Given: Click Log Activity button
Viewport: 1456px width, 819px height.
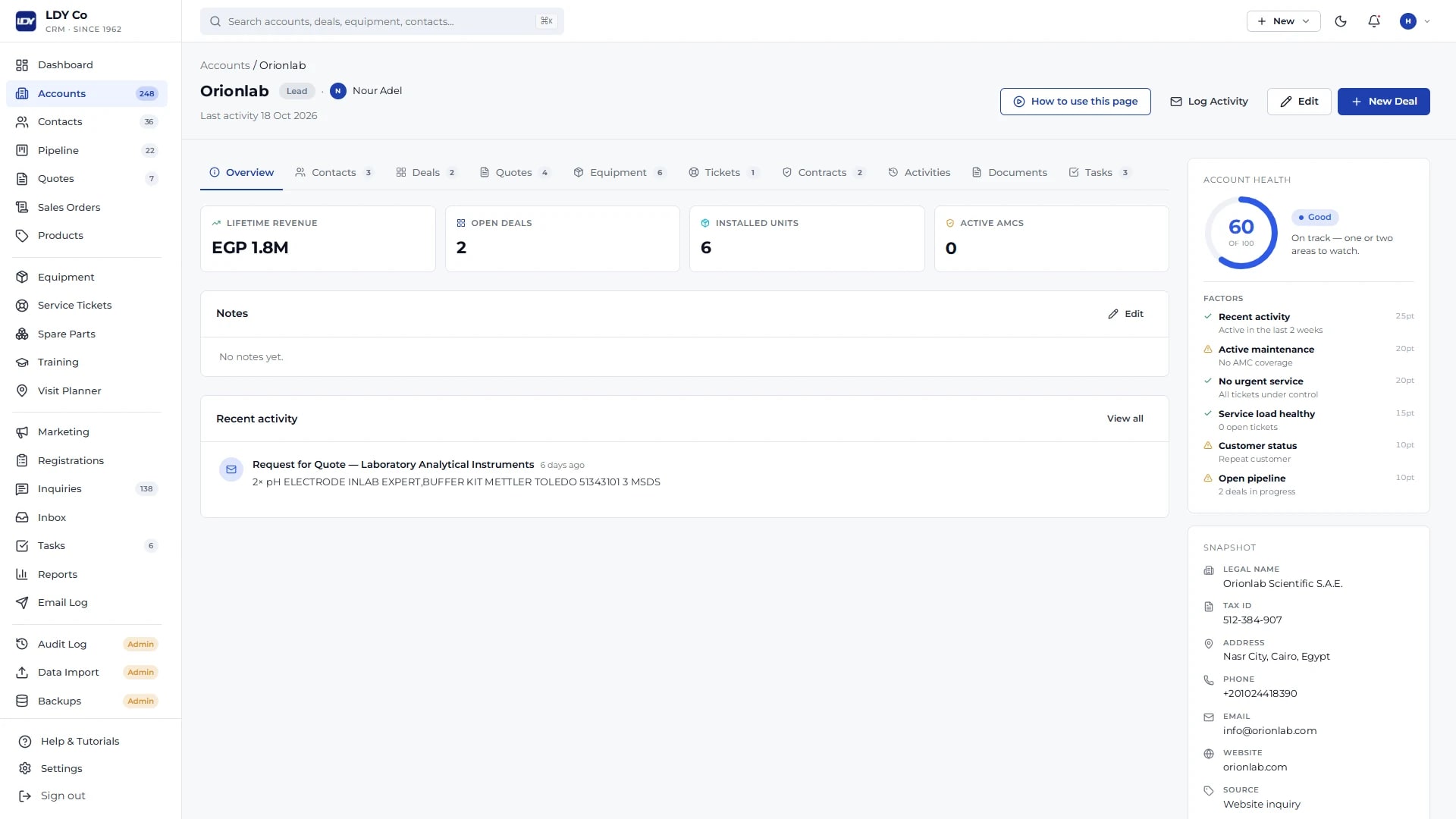Looking at the screenshot, I should pos(1209,102).
